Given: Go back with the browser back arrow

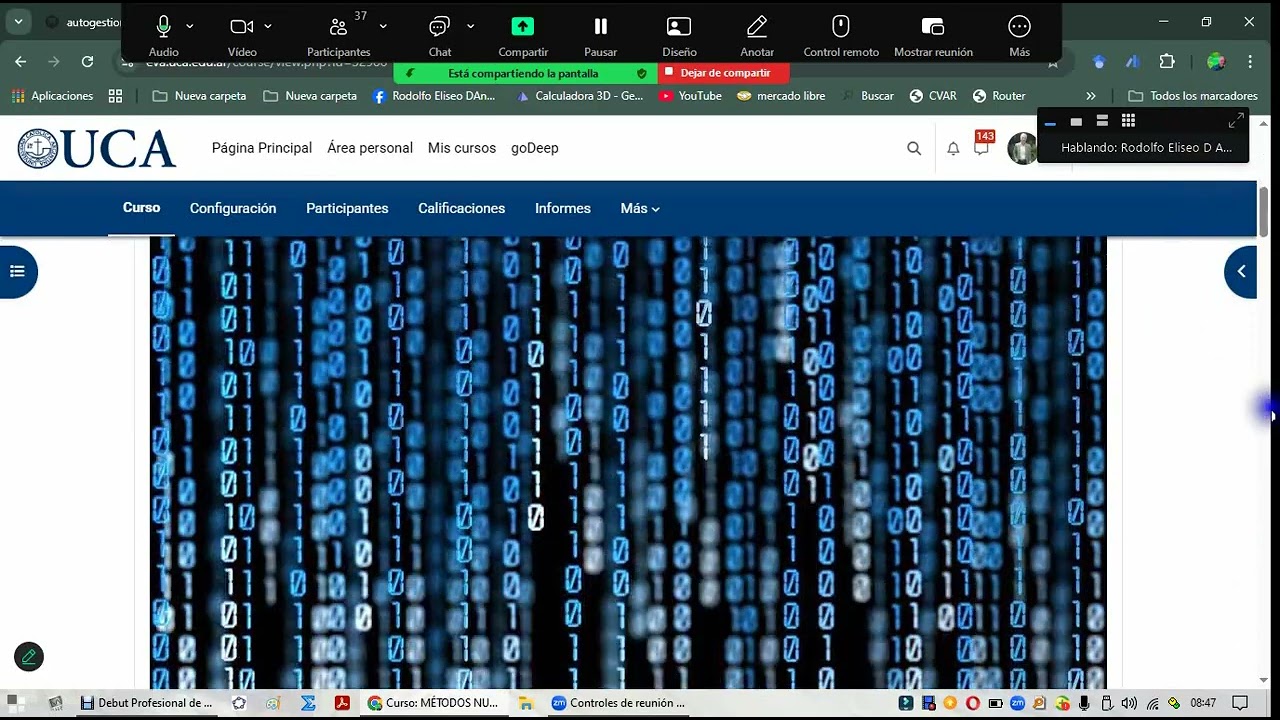Looking at the screenshot, I should point(21,62).
